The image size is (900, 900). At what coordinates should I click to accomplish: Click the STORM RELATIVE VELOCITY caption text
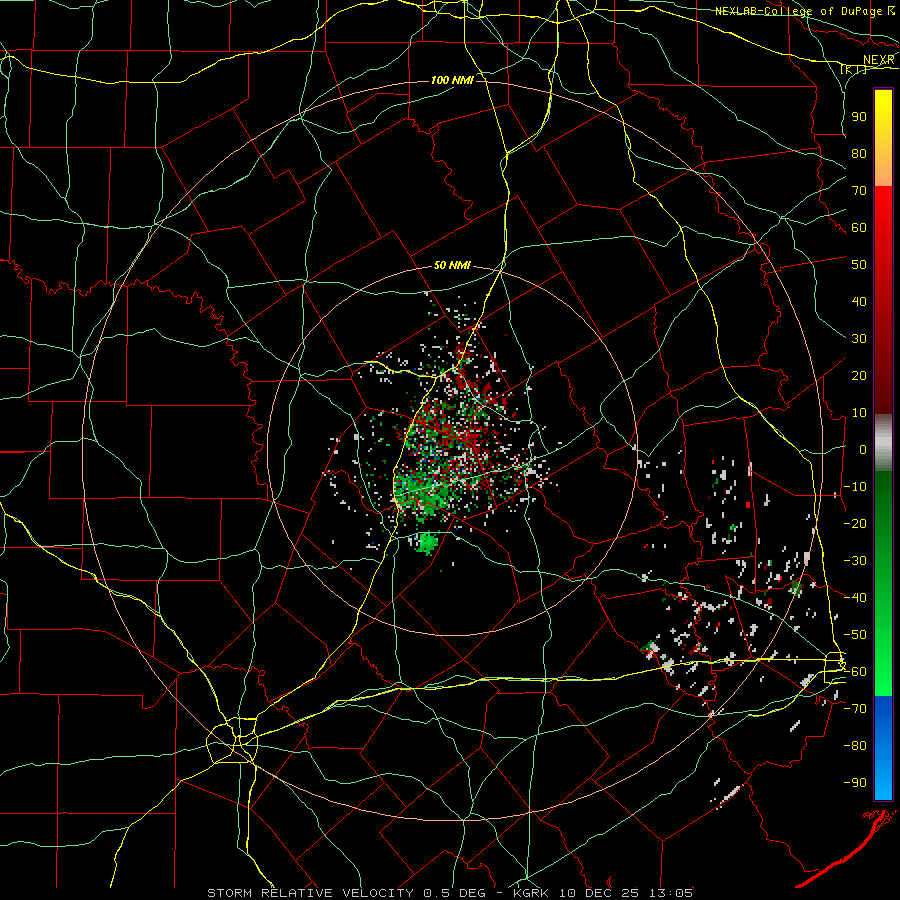click(310, 893)
